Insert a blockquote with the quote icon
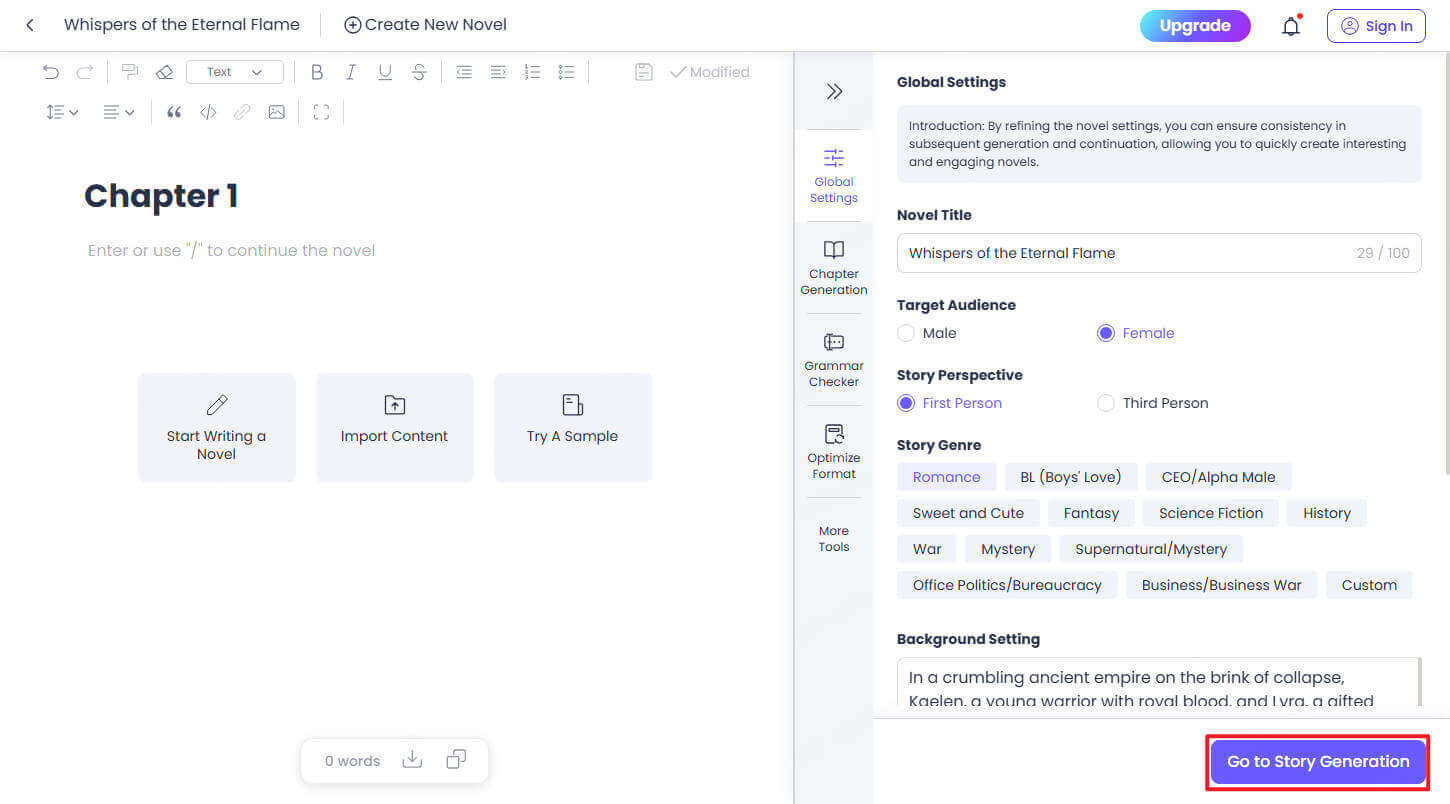The image size is (1450, 804). tap(174, 112)
